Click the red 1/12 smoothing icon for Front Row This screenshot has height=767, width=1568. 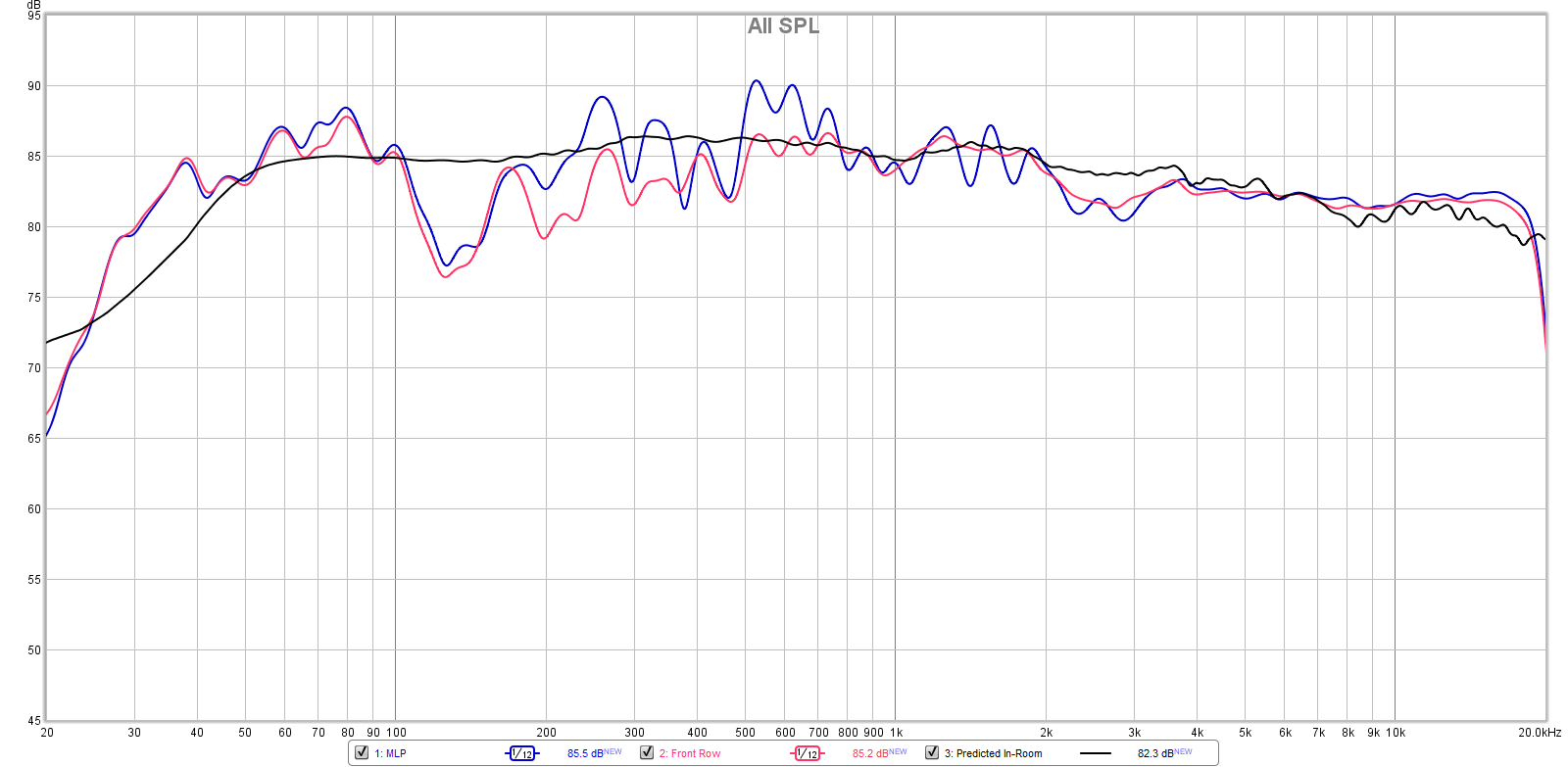pyautogui.click(x=807, y=753)
